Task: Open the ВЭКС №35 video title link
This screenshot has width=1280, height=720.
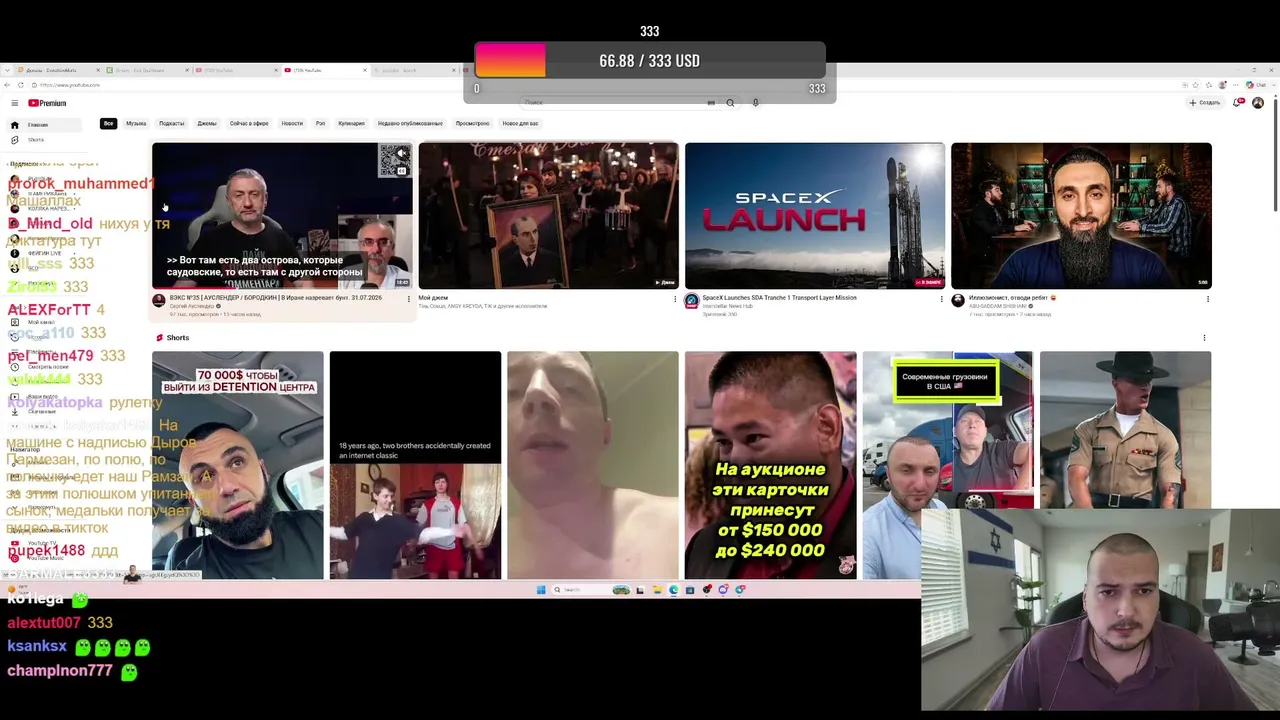Action: tap(275, 298)
